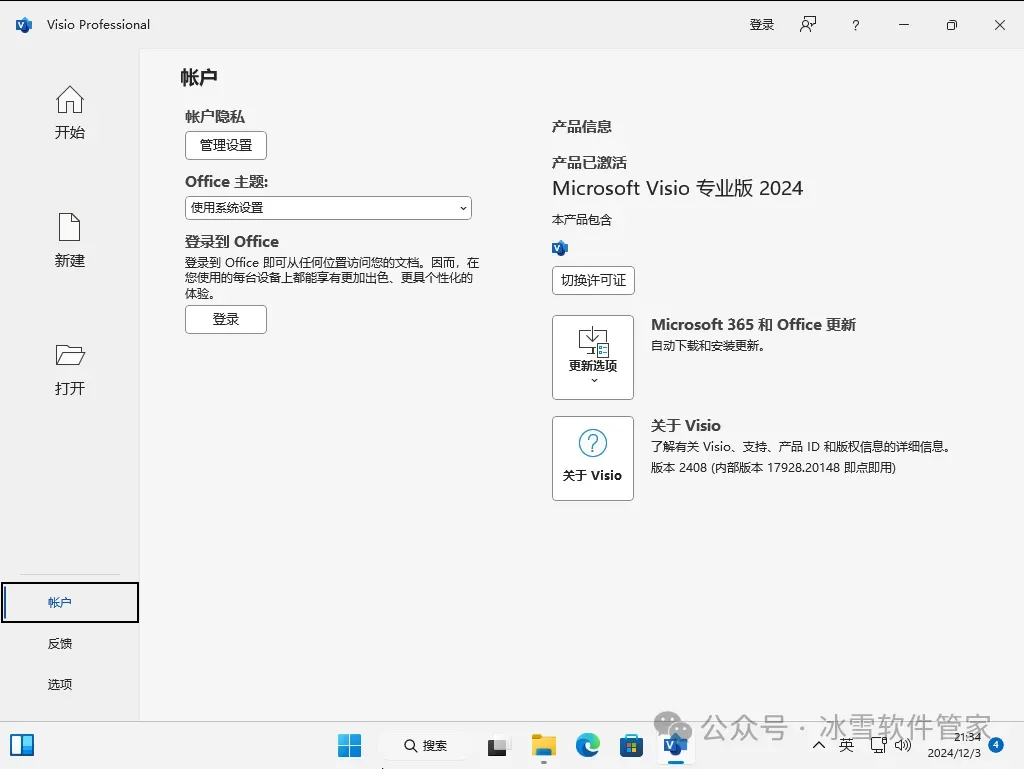Click the 管理设置 button
1024x769 pixels.
pos(226,145)
